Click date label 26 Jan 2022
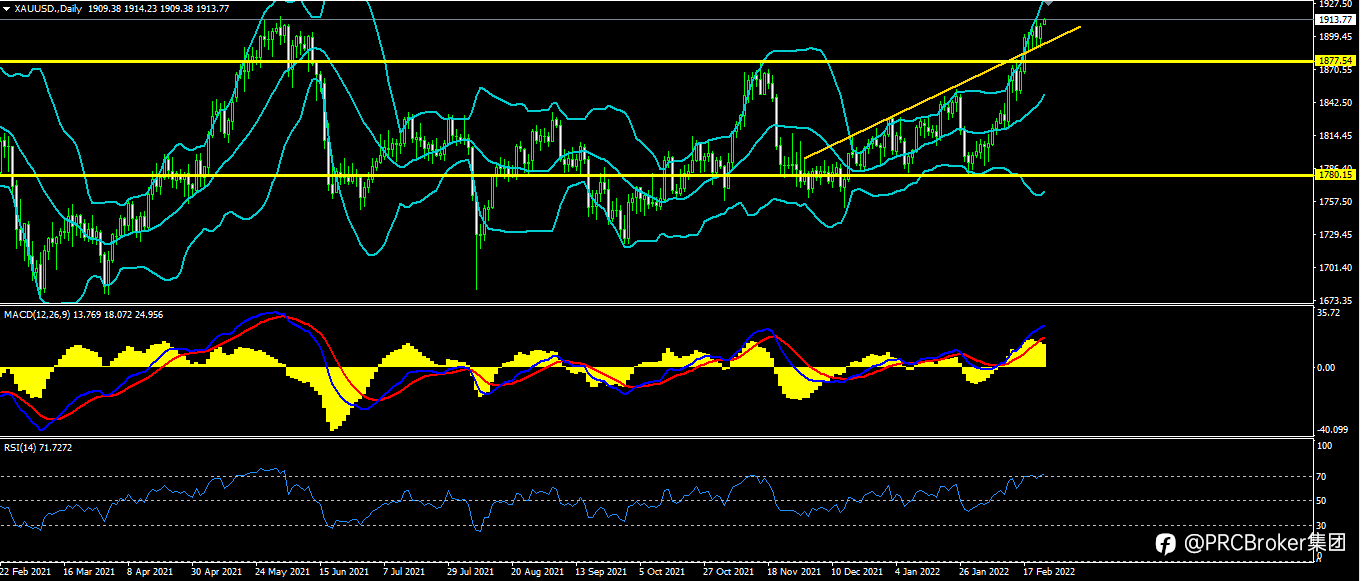 [x=985, y=572]
